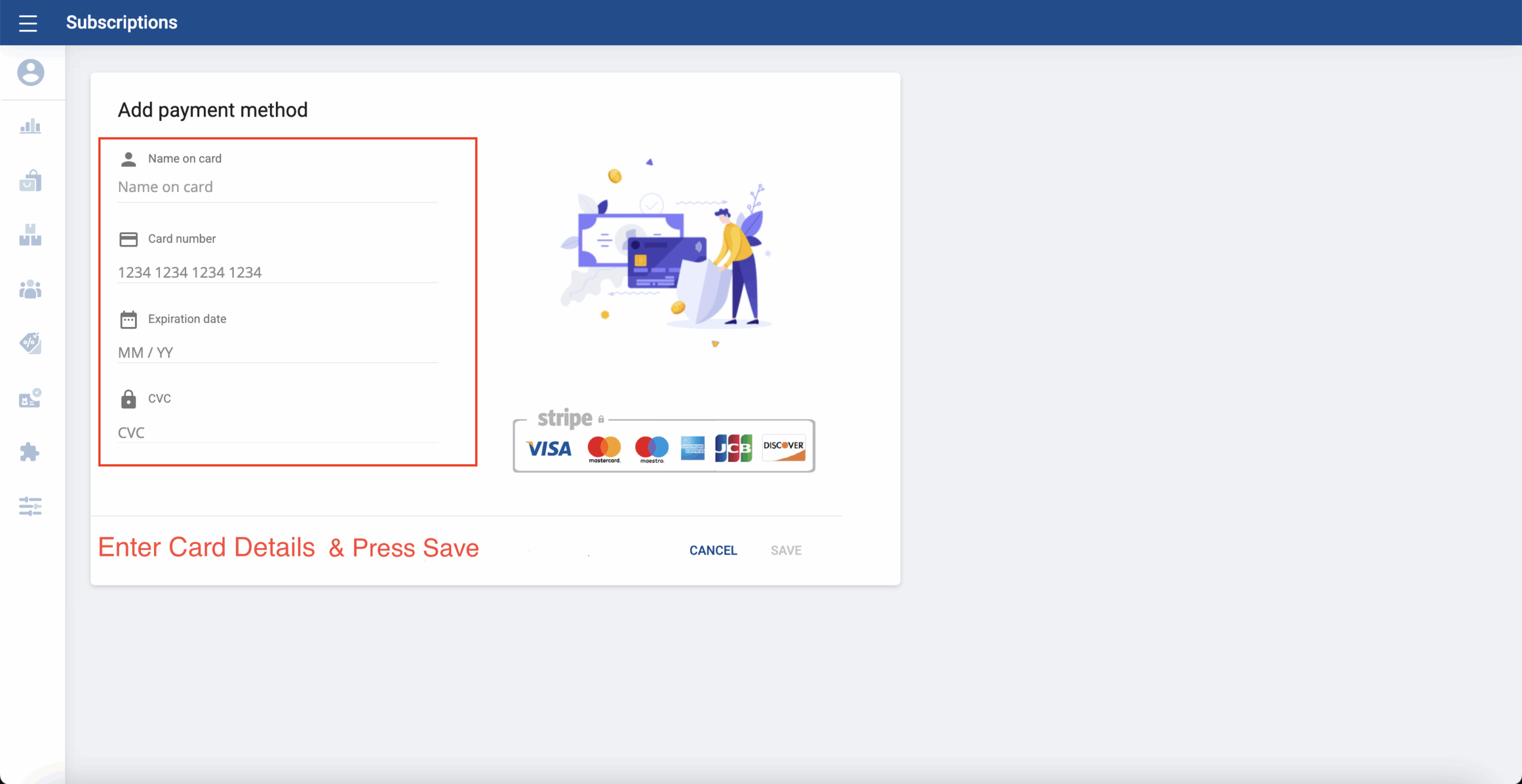Click the CVC input field

(278, 432)
